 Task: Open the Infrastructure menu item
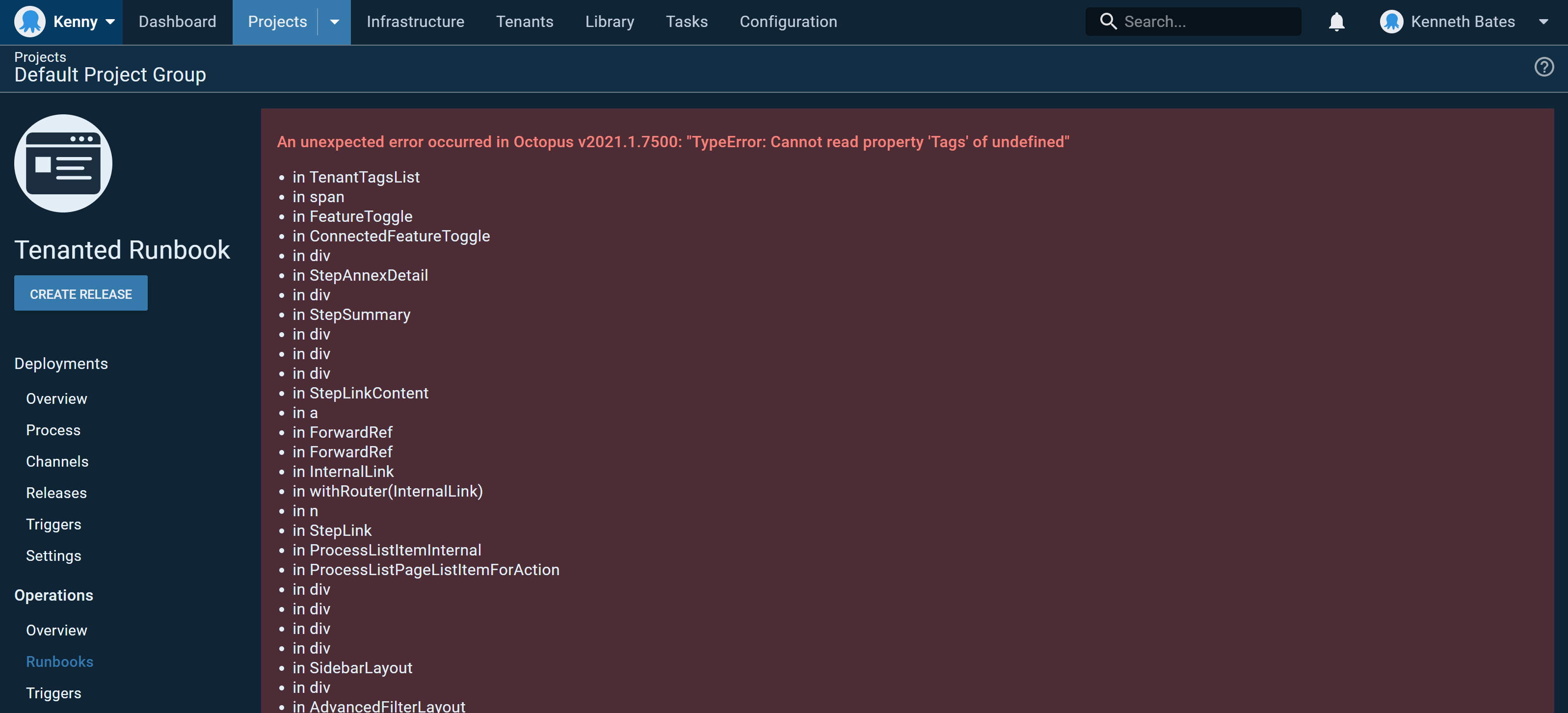point(415,21)
